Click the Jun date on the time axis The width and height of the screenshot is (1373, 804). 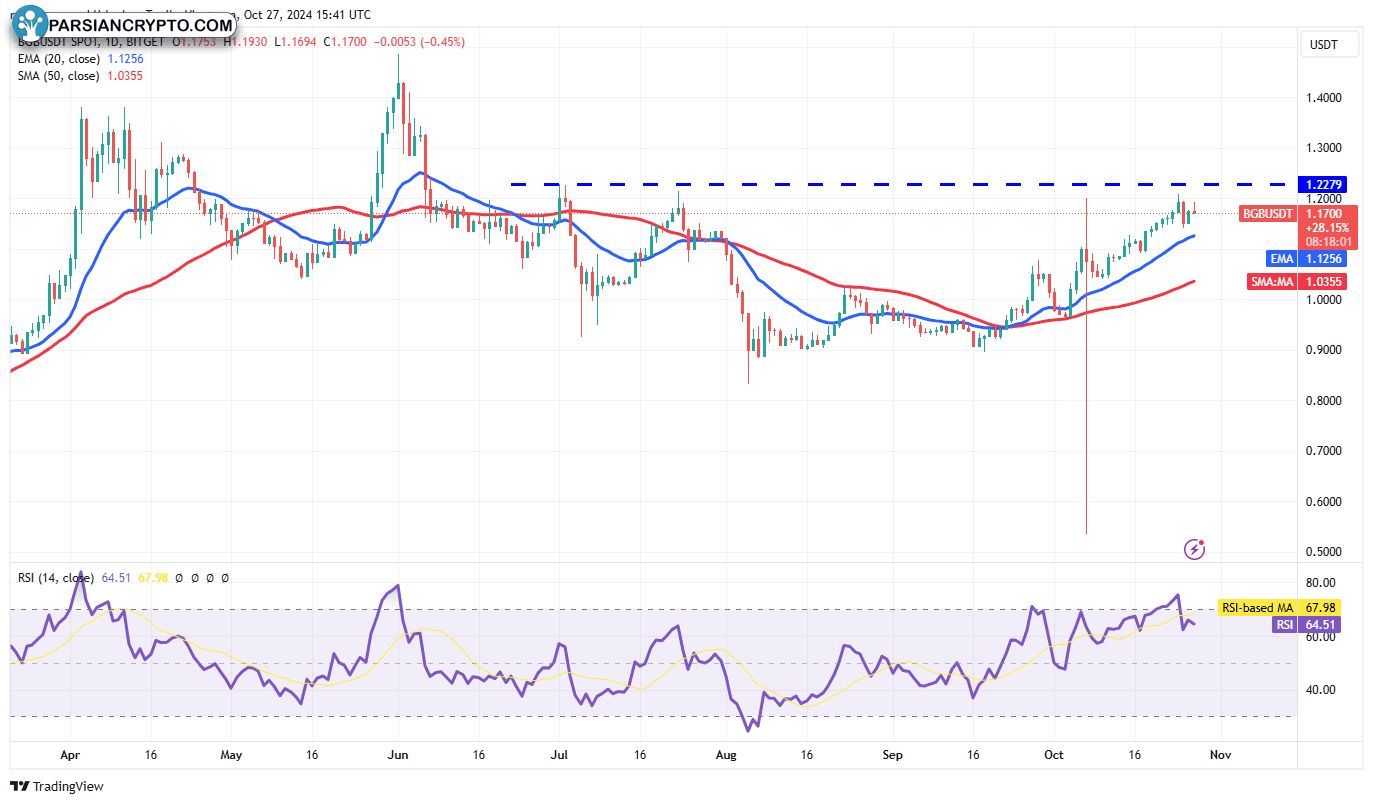click(399, 756)
